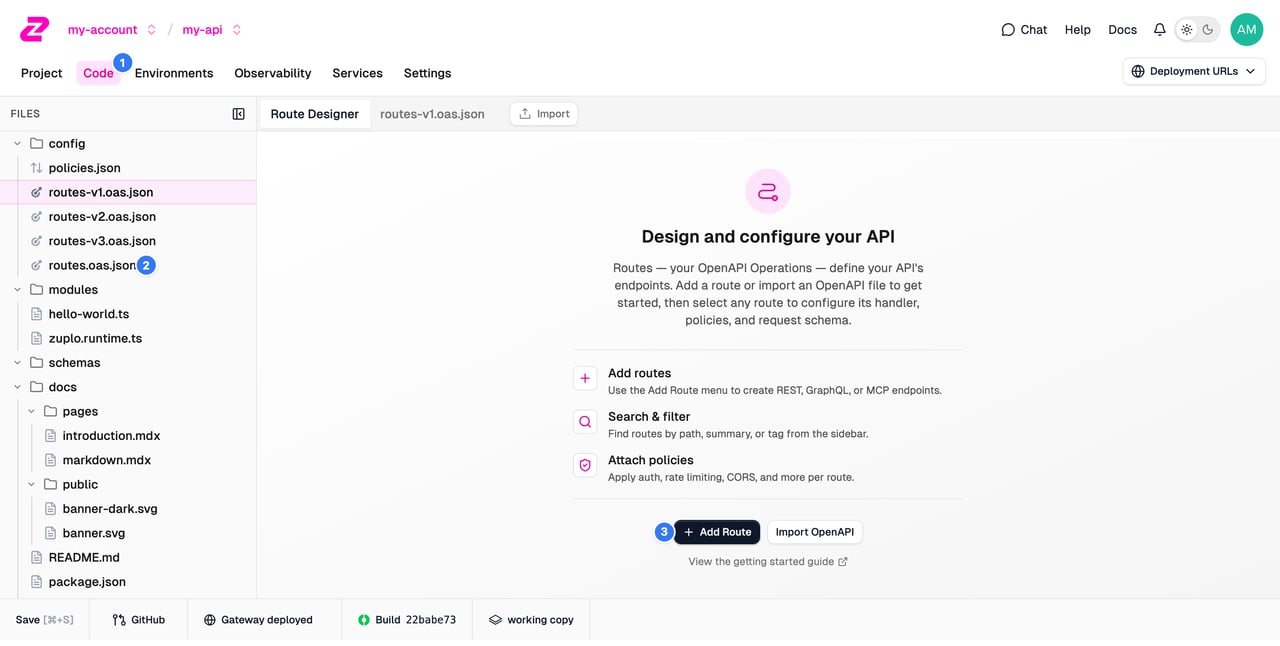Screen dimensions: 1280x646
Task: Click the Gateway deployed status
Action: [258, 620]
